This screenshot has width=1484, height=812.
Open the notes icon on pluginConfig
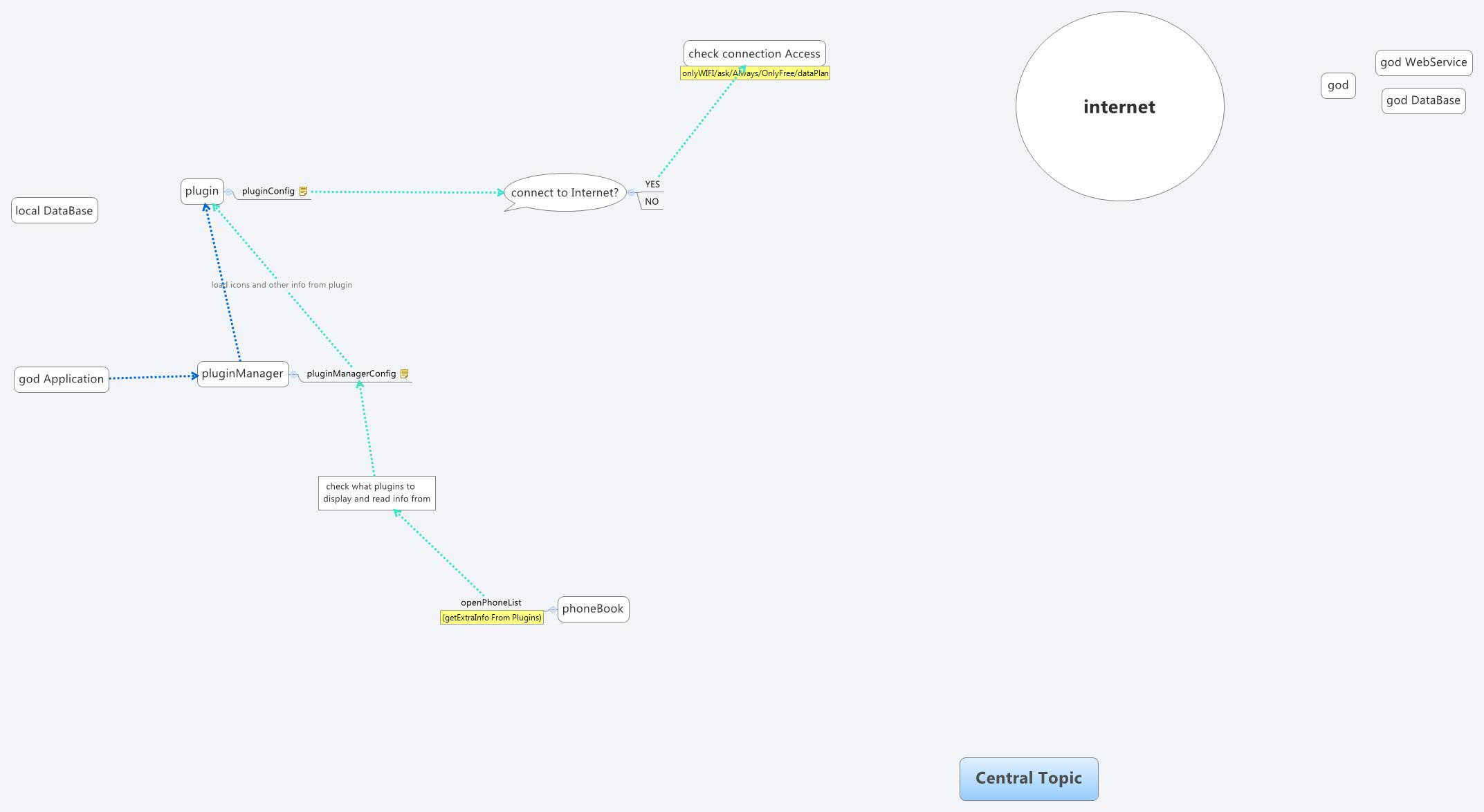303,192
